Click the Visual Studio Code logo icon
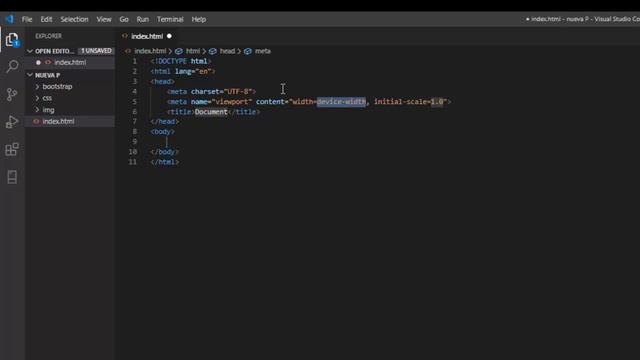This screenshot has height=360, width=640. [9, 19]
